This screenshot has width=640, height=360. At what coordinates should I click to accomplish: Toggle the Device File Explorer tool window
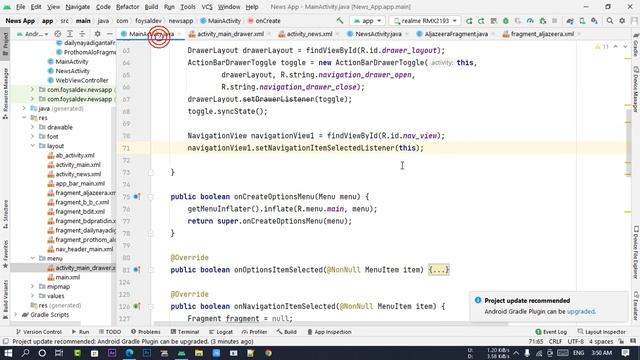click(636, 252)
